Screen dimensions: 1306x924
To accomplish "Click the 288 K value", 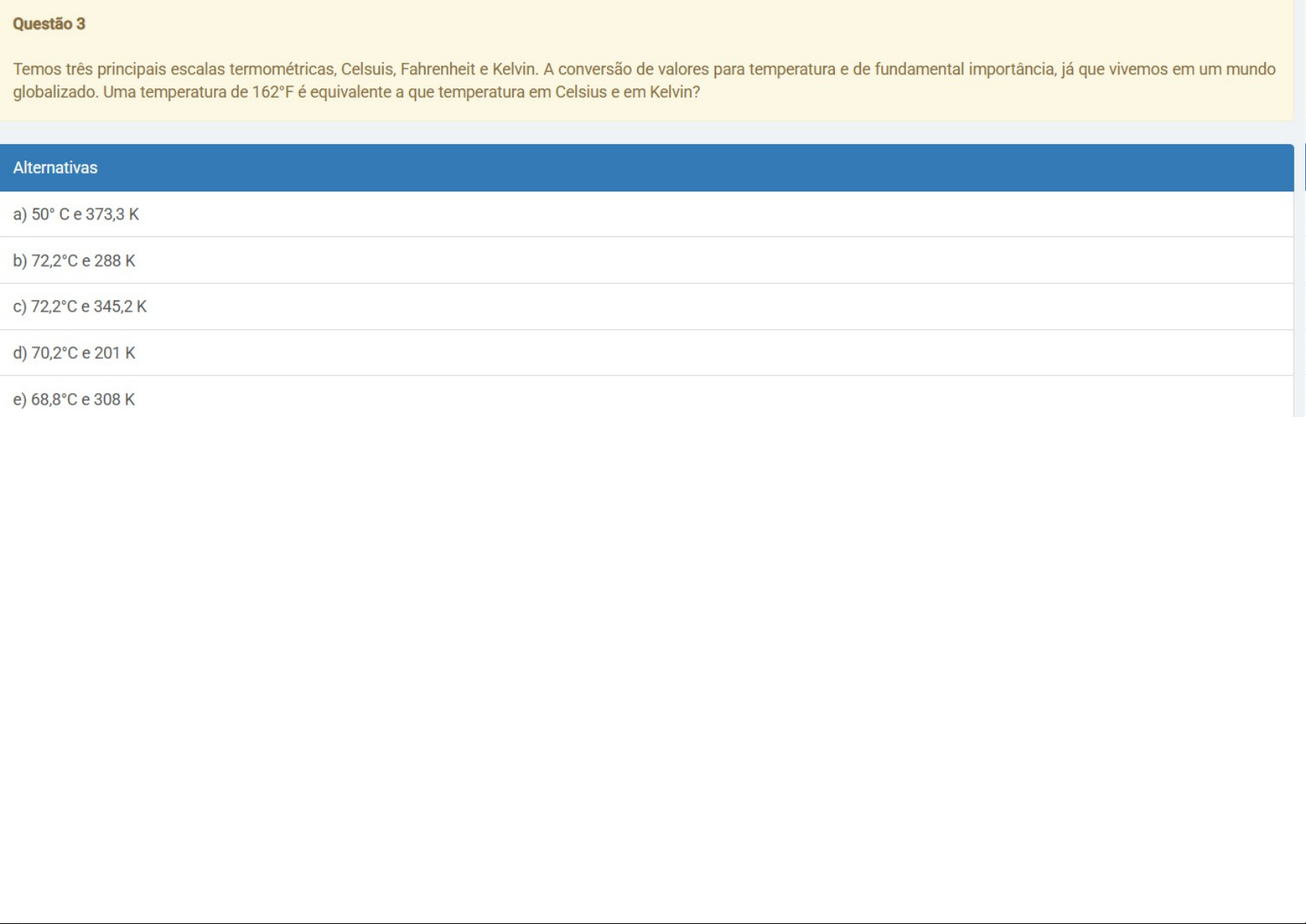I will pyautogui.click(x=115, y=261).
